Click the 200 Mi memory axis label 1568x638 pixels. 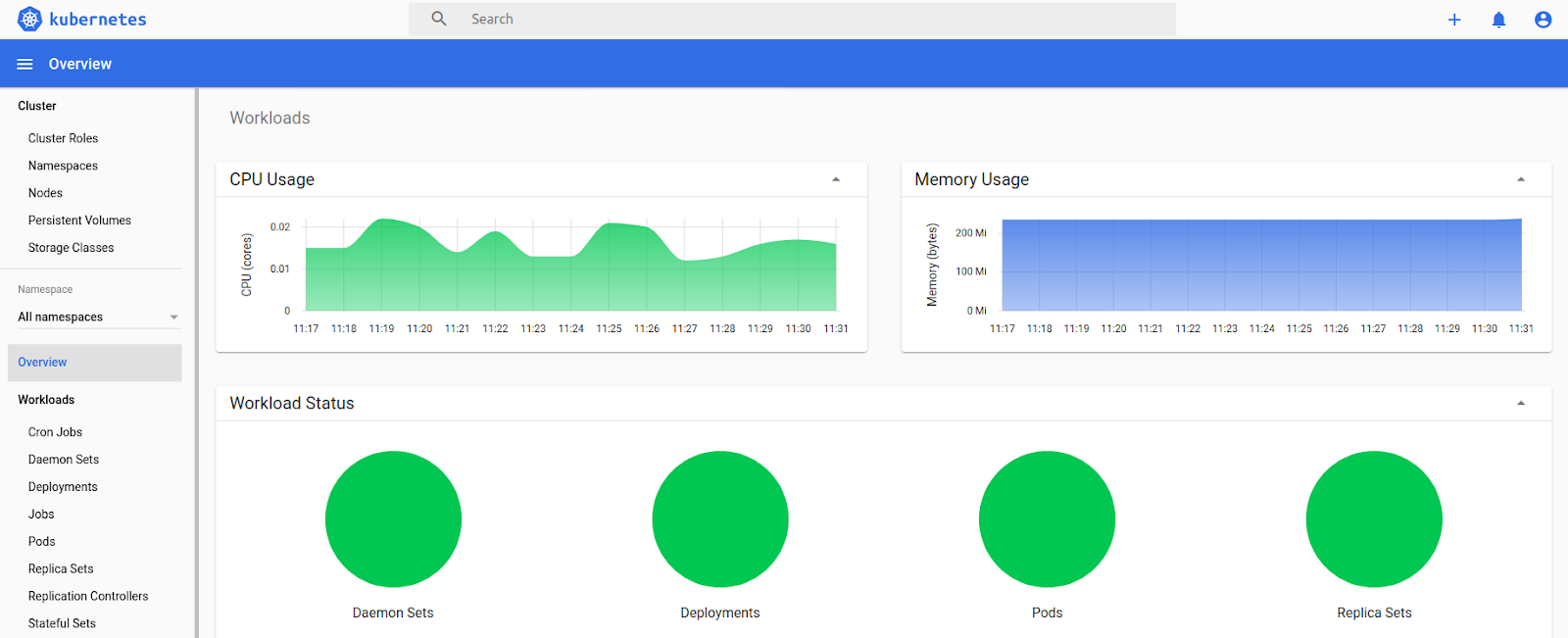click(971, 233)
